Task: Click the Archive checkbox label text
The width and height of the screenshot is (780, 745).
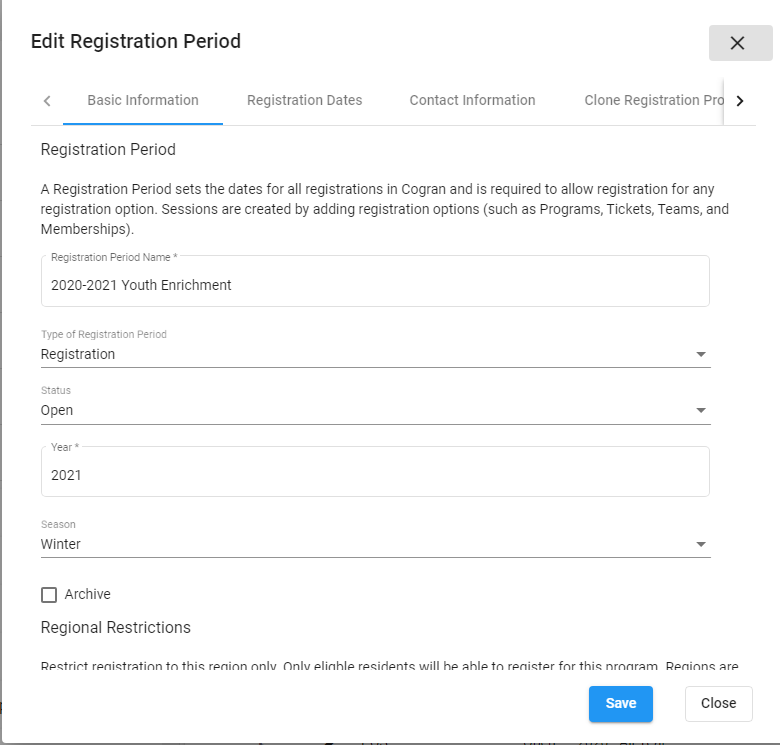Action: coord(87,594)
